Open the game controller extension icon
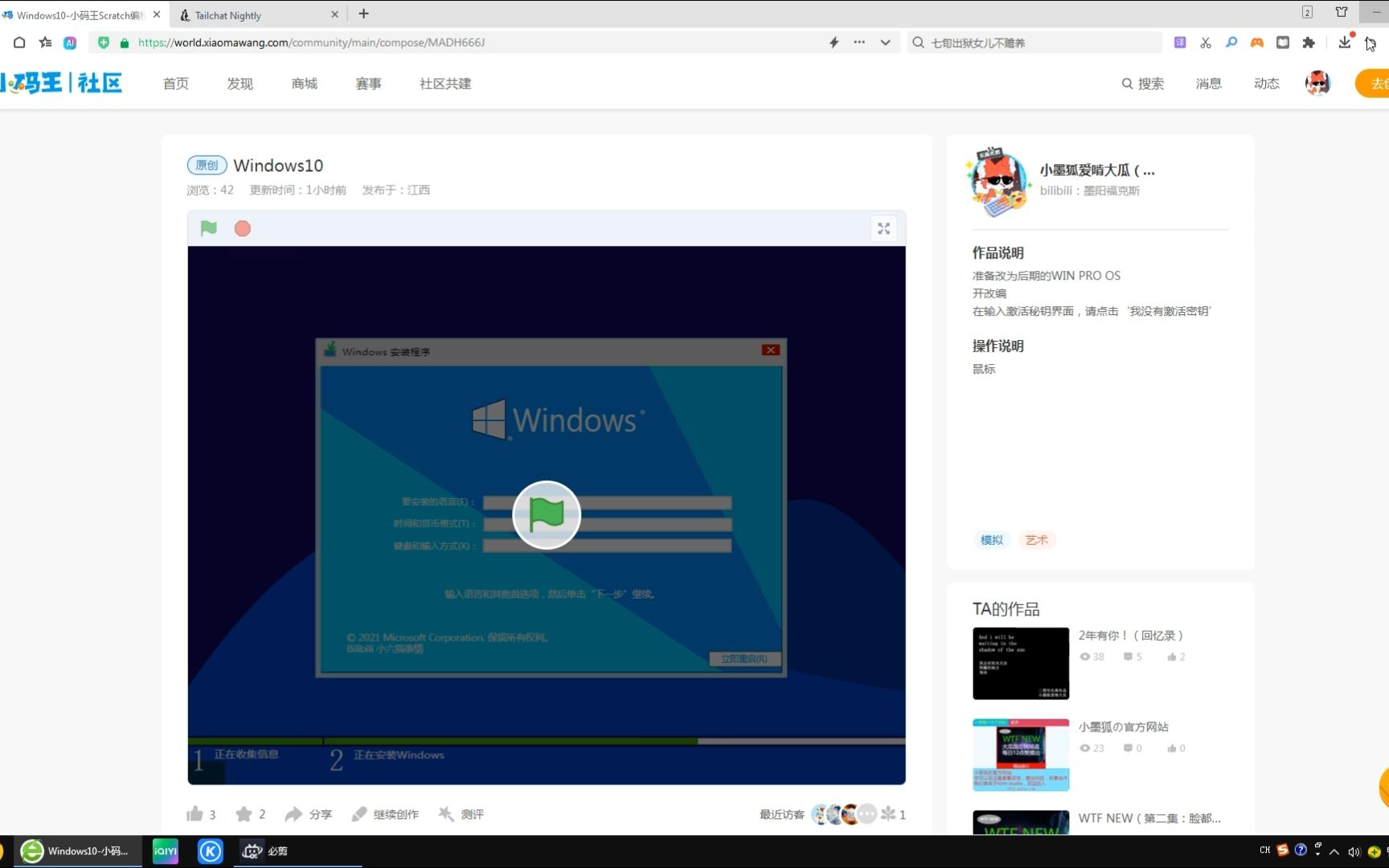This screenshot has width=1389, height=868. click(x=1257, y=43)
